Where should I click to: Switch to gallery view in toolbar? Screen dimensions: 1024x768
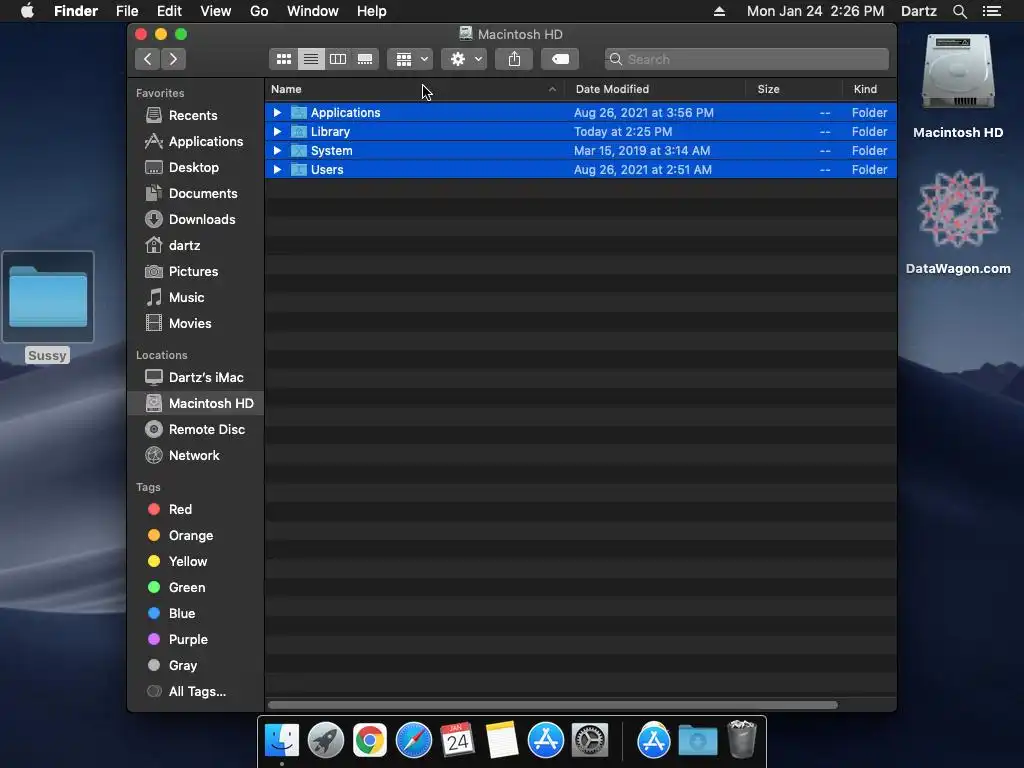click(x=365, y=59)
